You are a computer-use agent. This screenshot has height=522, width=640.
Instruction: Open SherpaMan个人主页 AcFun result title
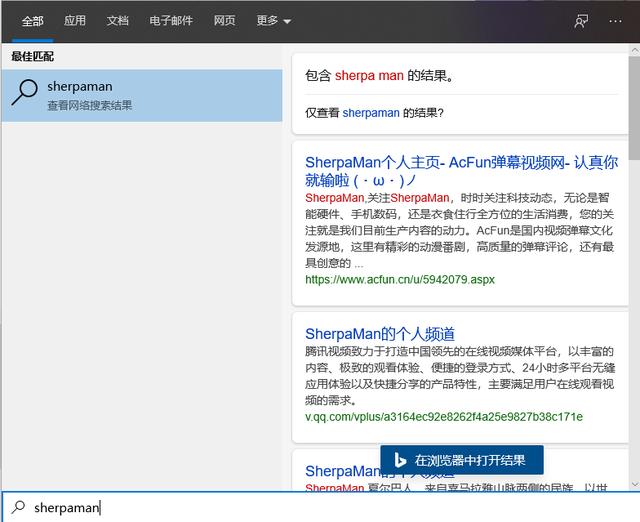[x=461, y=171]
